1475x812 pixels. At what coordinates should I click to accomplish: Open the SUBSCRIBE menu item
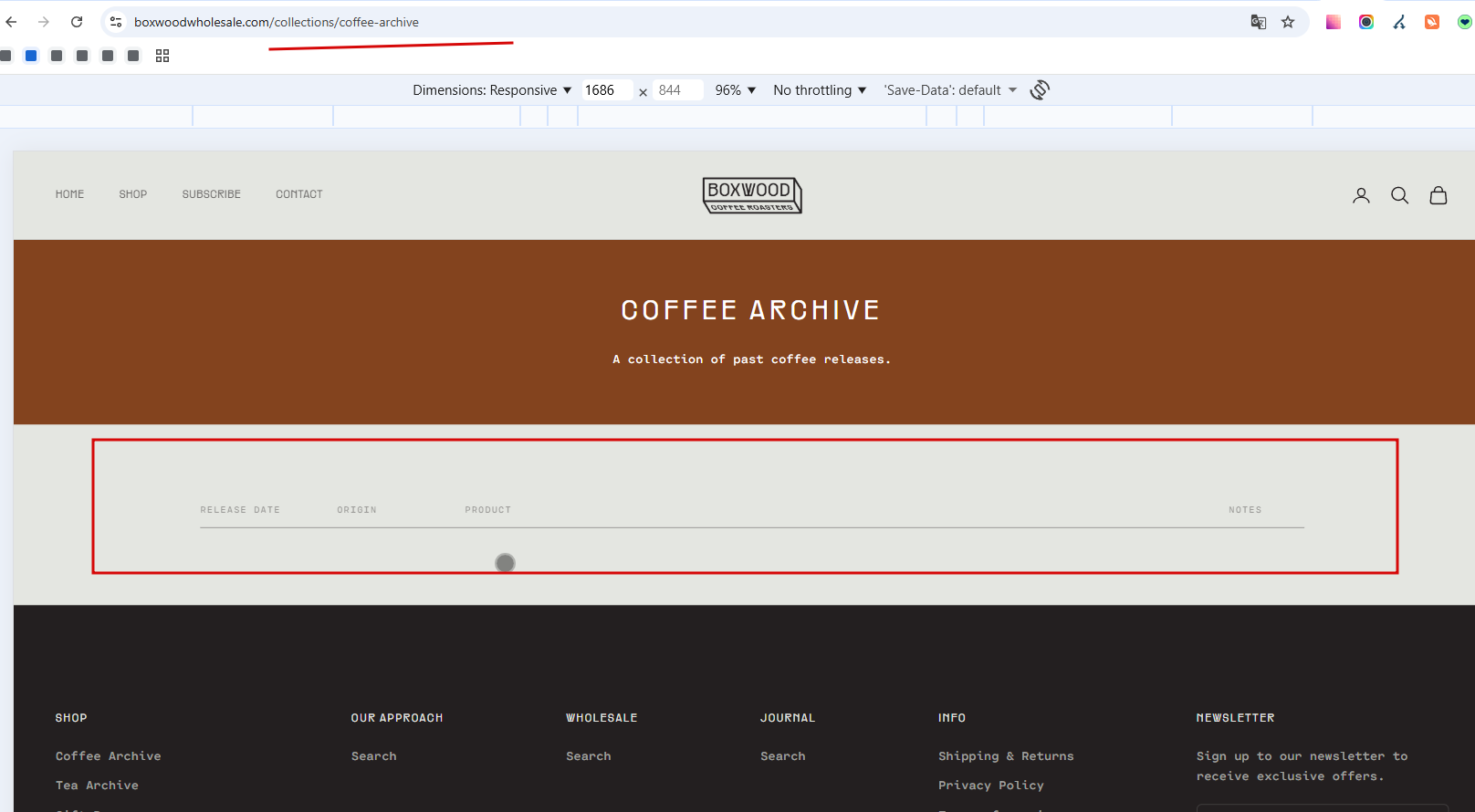coord(212,194)
